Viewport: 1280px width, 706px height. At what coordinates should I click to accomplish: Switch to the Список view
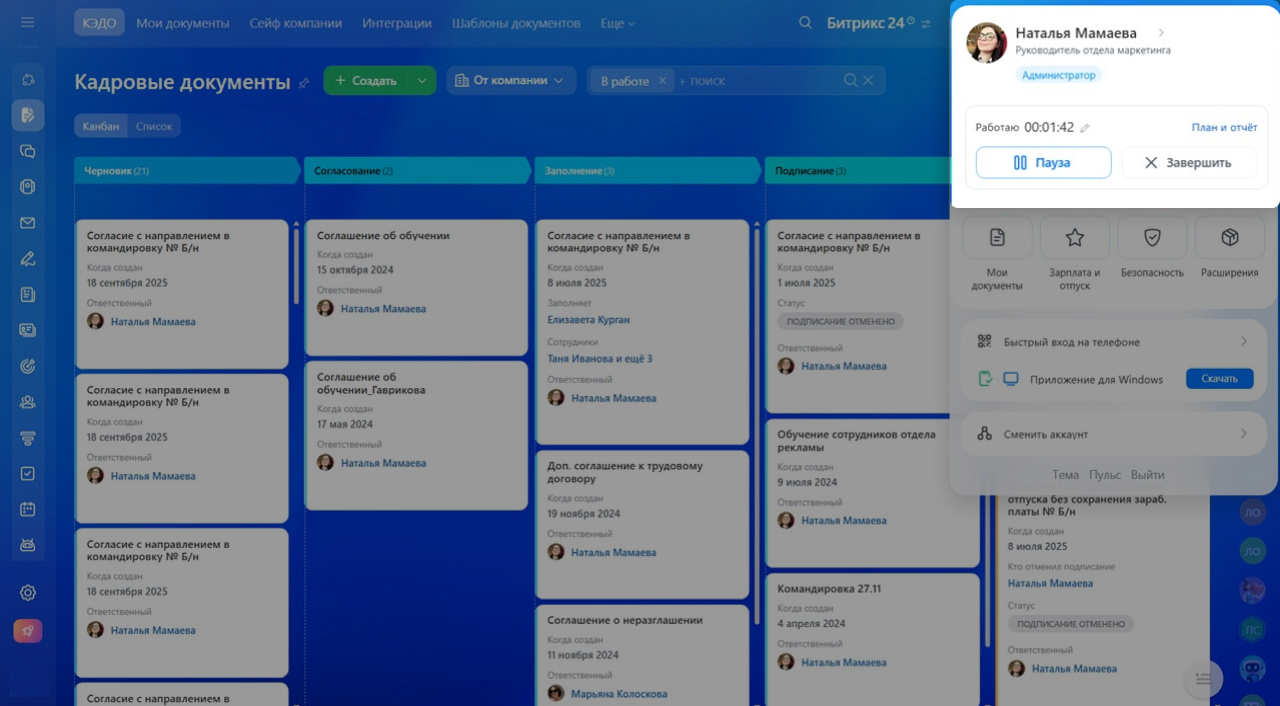pos(154,126)
